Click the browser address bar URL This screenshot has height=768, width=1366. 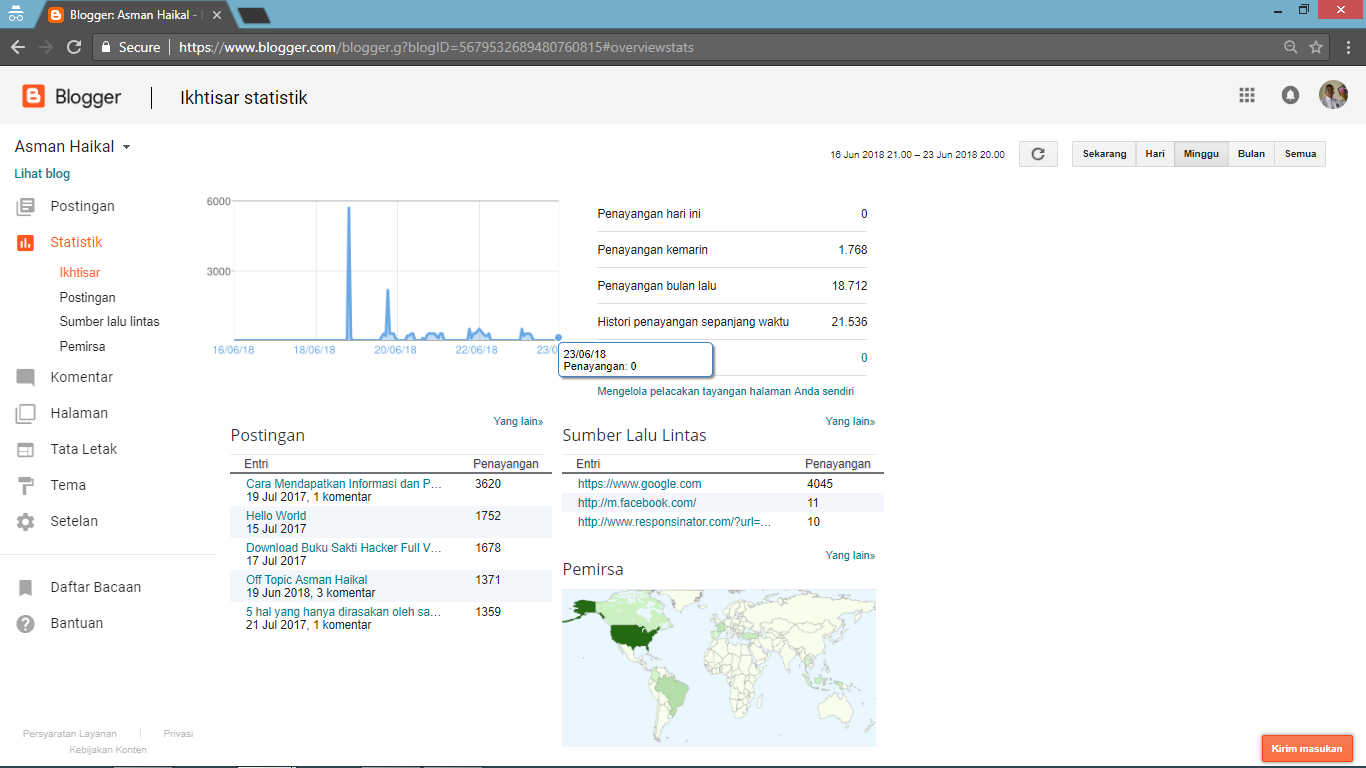click(436, 47)
